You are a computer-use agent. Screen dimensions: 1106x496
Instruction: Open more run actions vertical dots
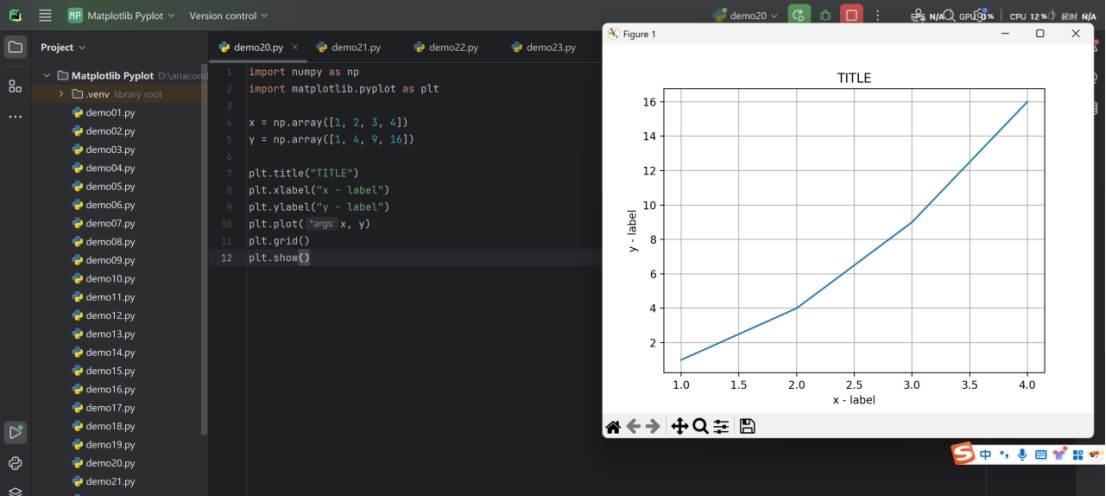click(x=877, y=15)
